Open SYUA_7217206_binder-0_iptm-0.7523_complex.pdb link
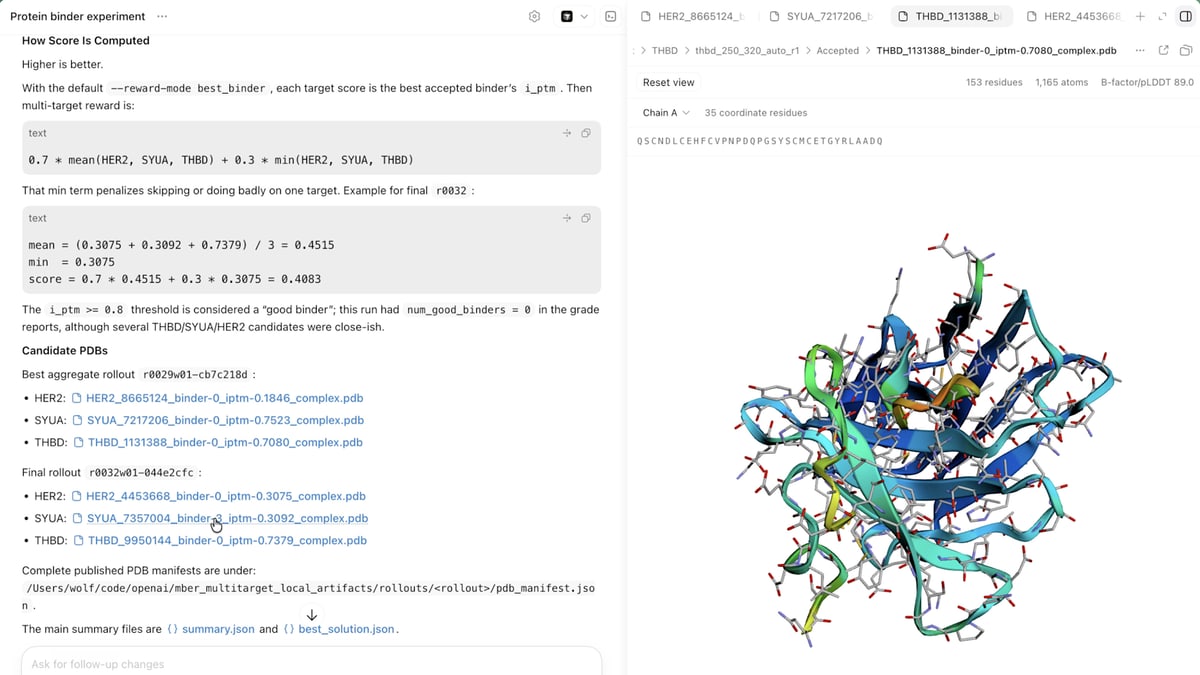1200x675 pixels. coord(225,420)
